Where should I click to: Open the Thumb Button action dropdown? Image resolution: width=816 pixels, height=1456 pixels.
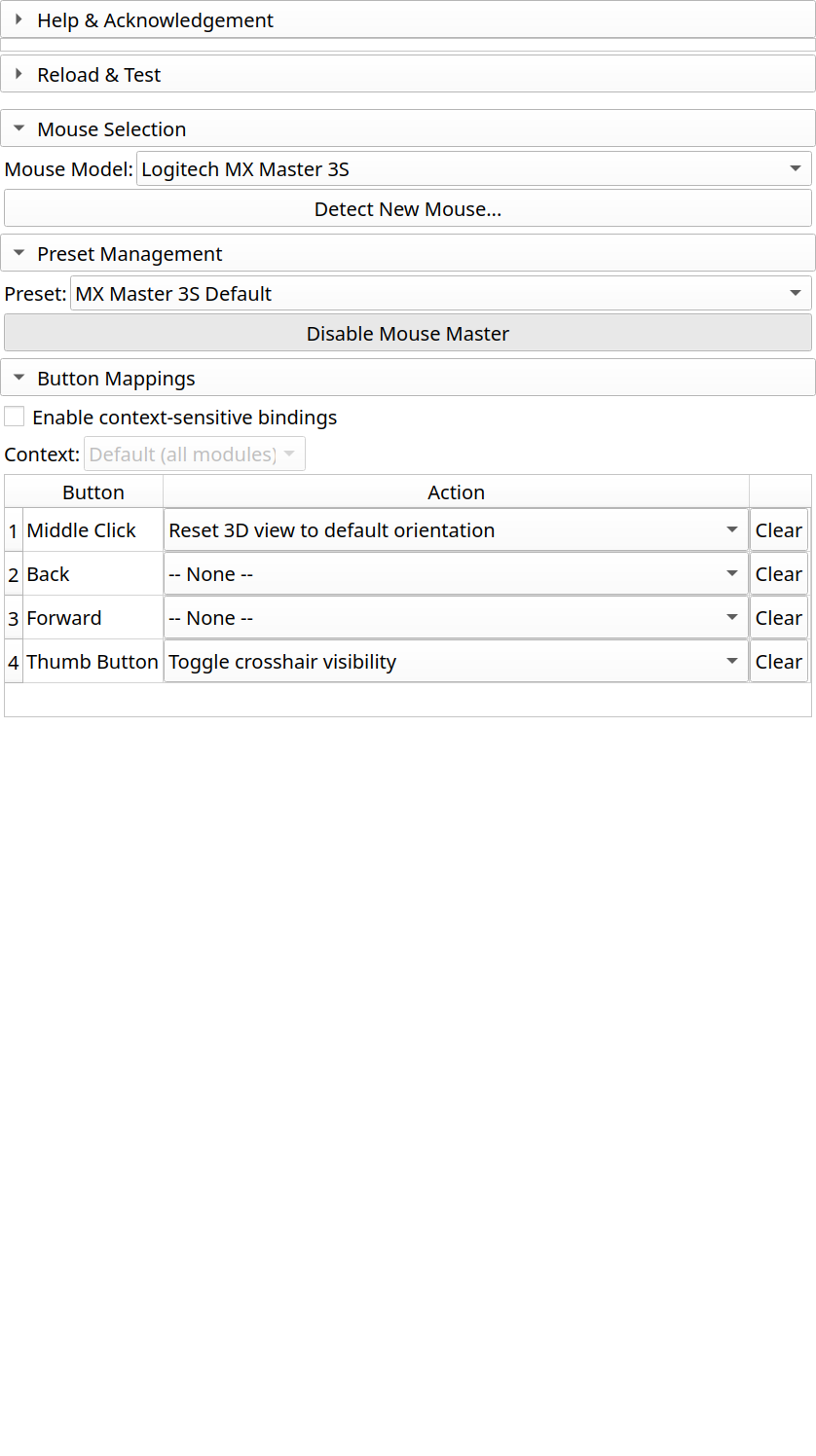(455, 662)
